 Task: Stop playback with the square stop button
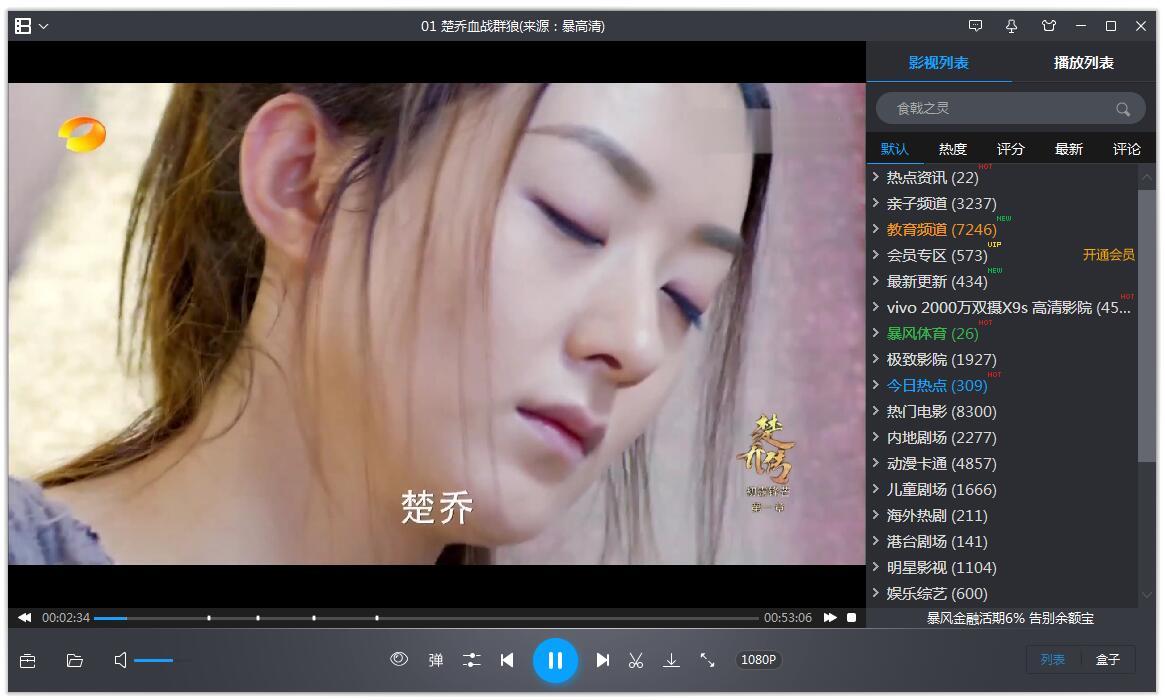pyautogui.click(x=851, y=618)
